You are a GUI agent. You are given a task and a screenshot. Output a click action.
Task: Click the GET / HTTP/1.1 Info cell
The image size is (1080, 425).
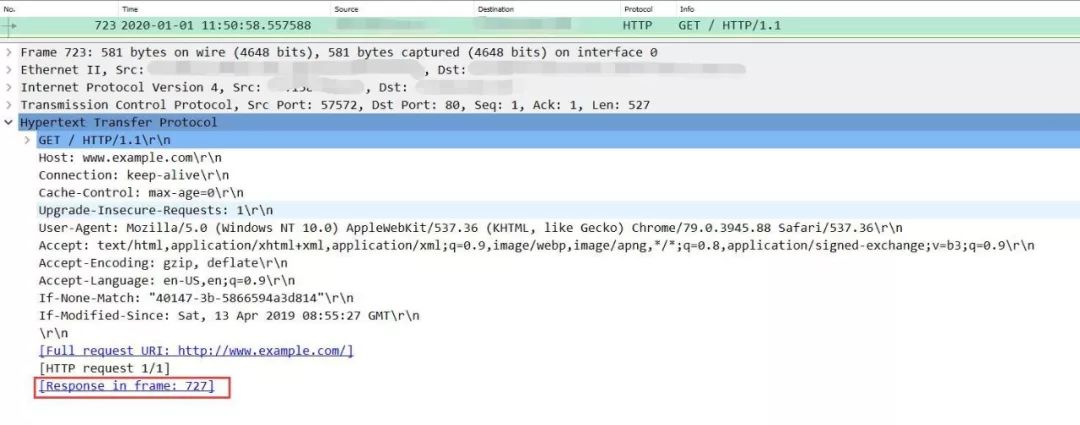pyautogui.click(x=729, y=26)
